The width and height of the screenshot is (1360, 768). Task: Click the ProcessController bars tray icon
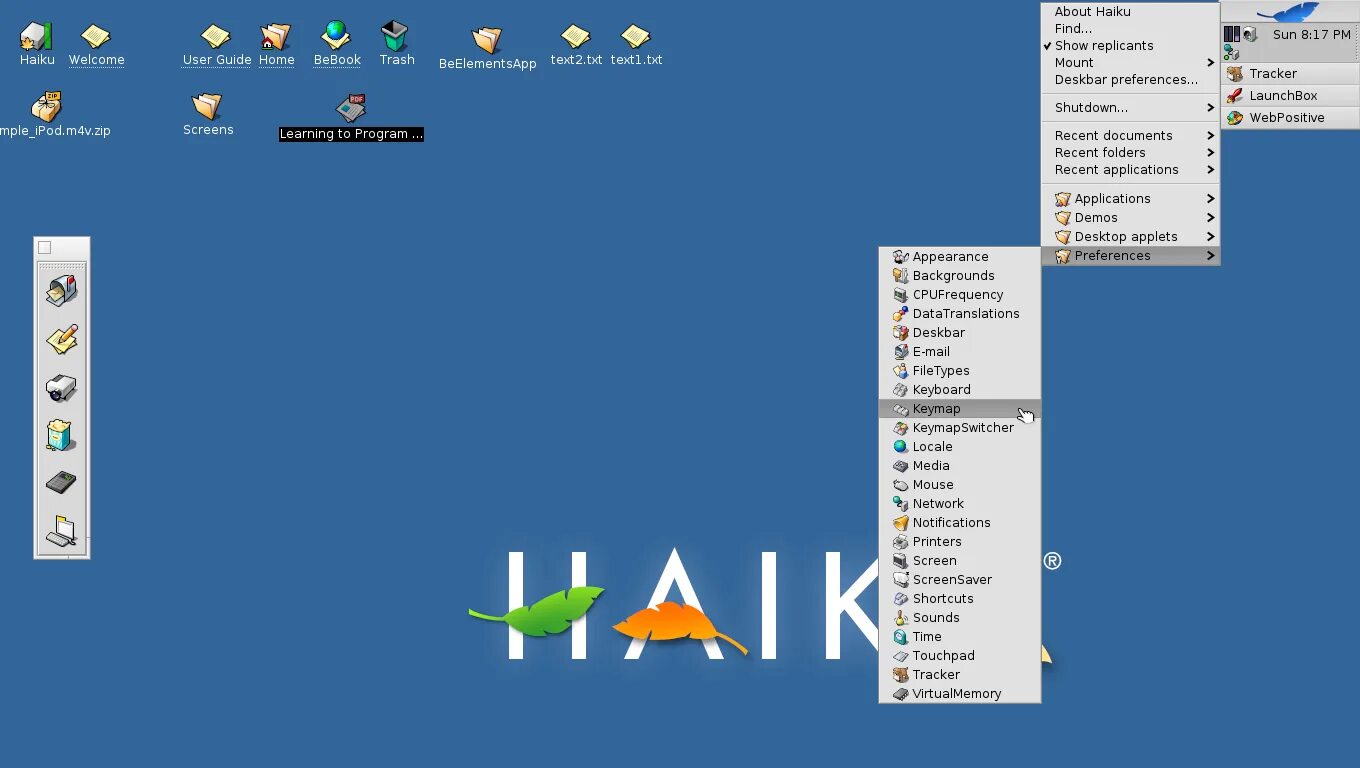pos(1232,34)
